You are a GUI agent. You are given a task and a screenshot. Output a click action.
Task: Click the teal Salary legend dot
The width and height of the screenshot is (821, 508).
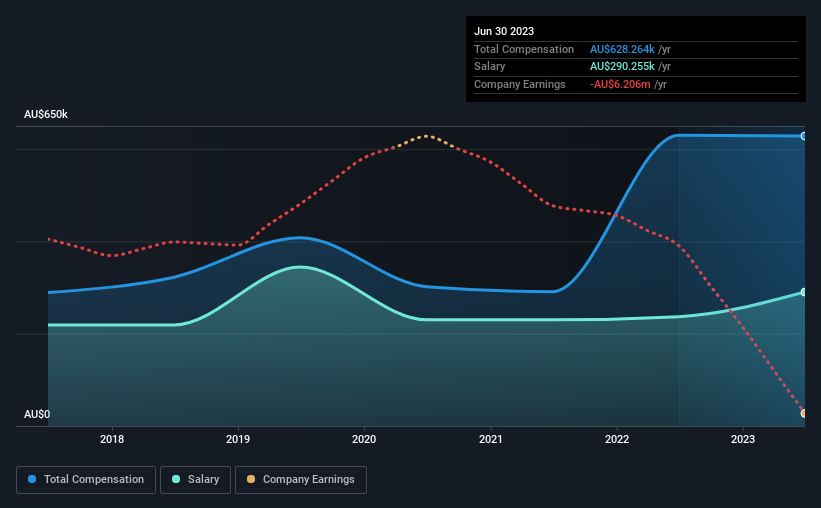pos(176,479)
